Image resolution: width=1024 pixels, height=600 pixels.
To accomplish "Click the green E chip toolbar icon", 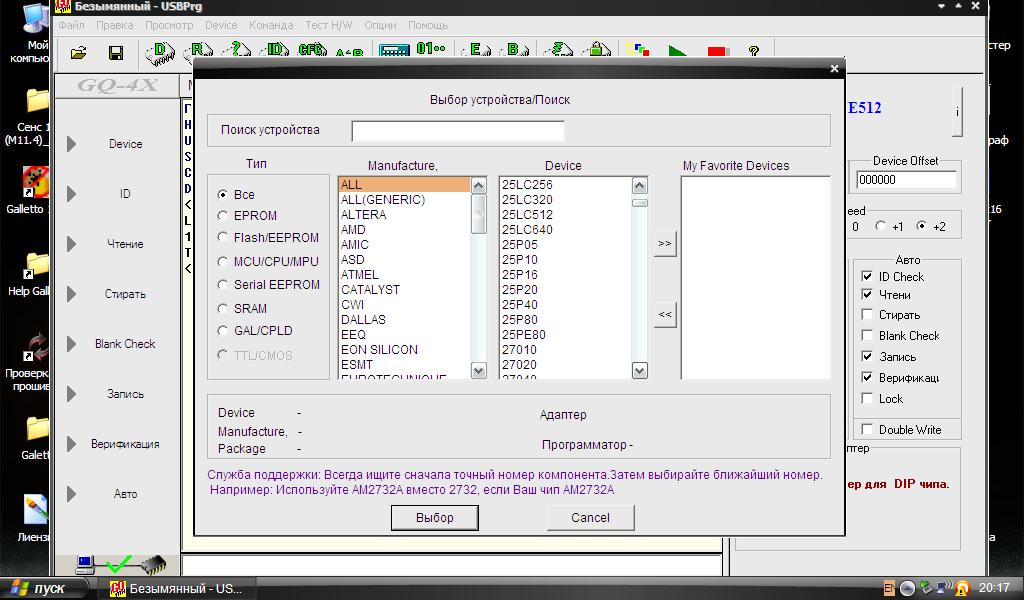I will tap(475, 50).
